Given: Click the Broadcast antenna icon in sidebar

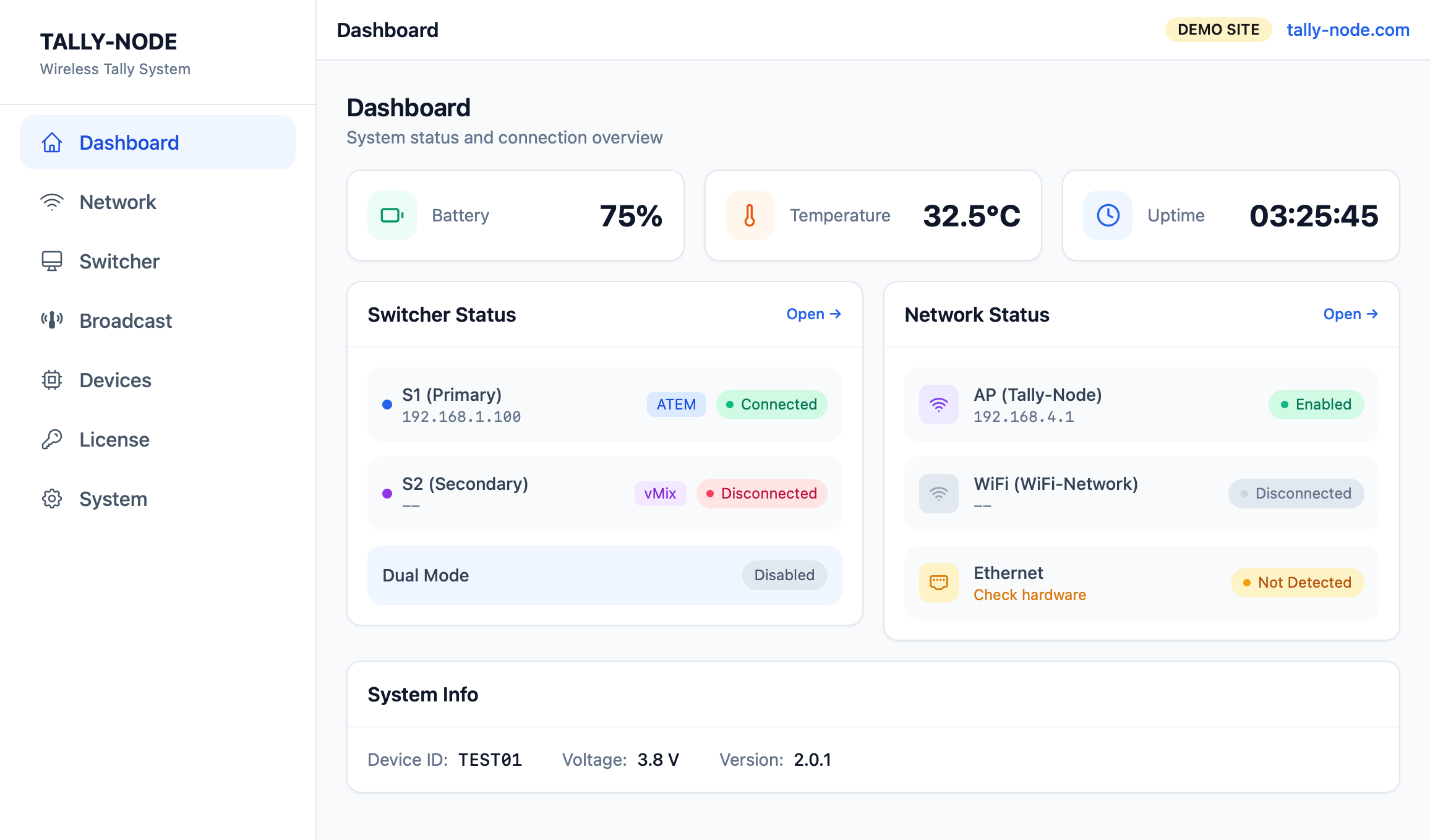Looking at the screenshot, I should point(52,320).
